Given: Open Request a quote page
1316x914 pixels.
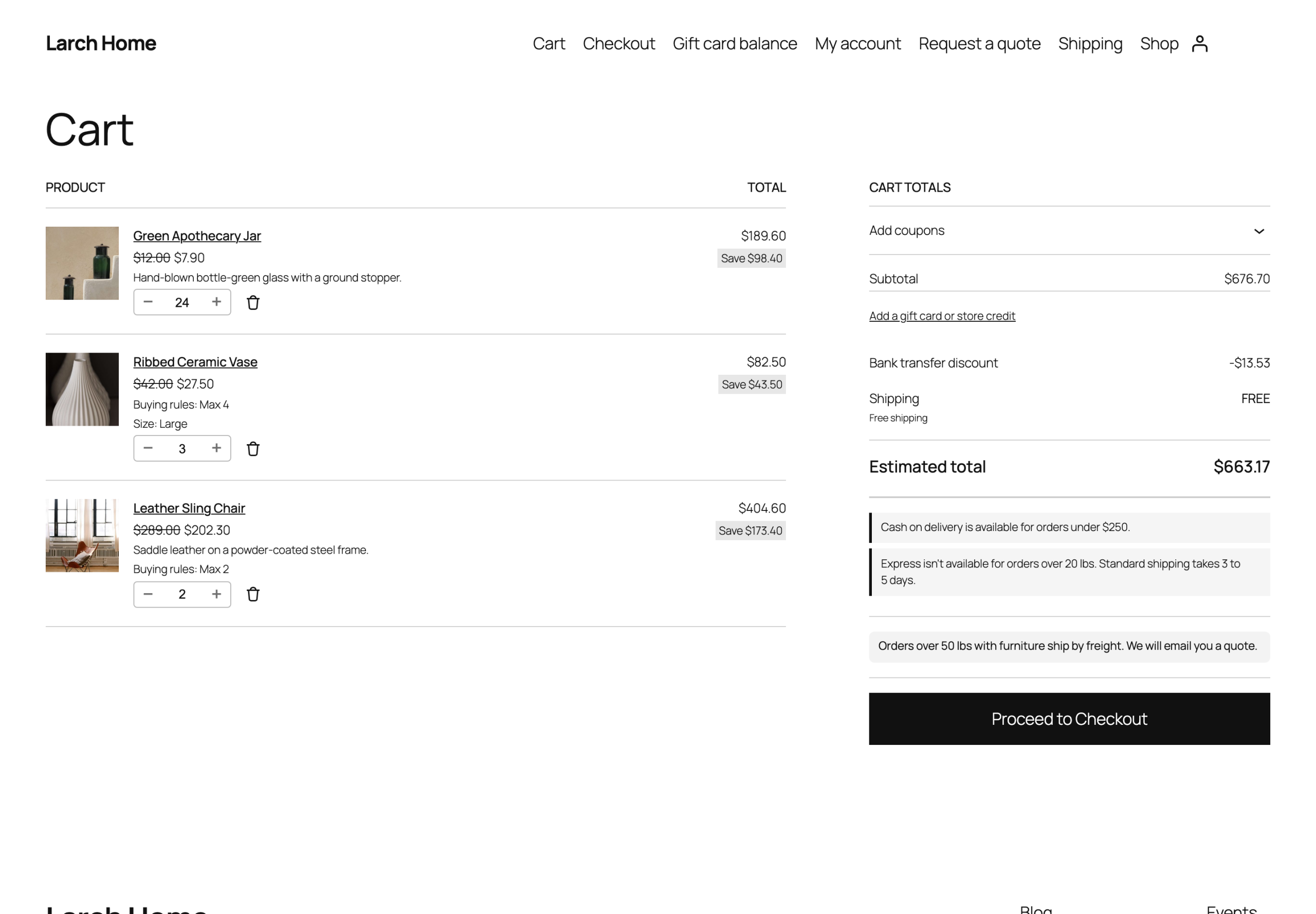Looking at the screenshot, I should (979, 44).
